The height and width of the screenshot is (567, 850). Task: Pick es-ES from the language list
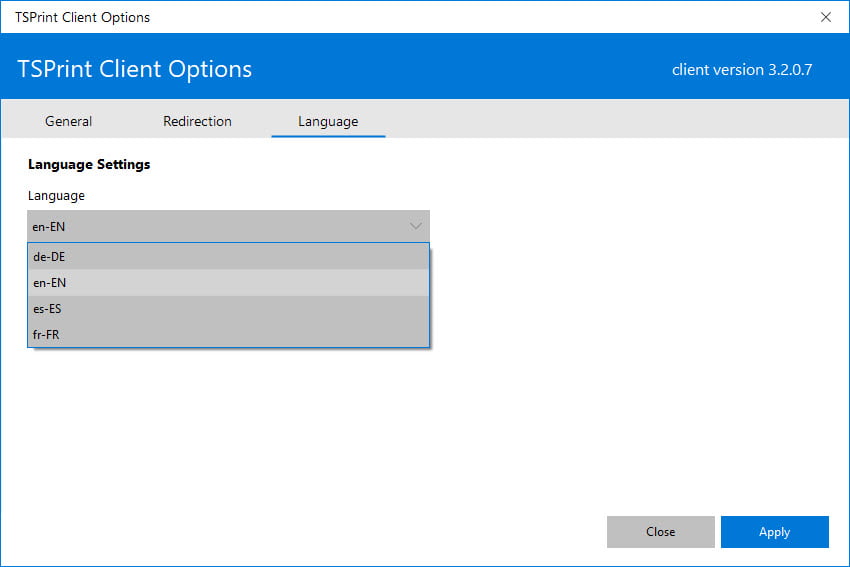pos(228,308)
